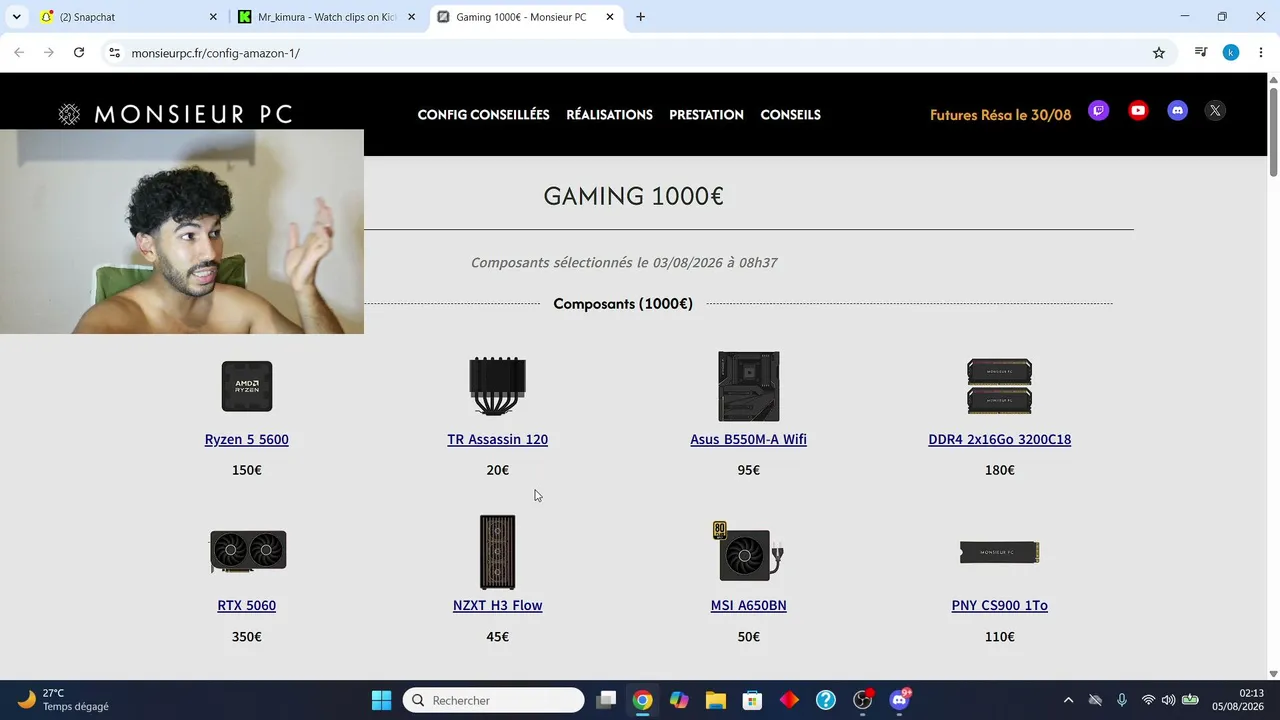Click the DDR4 RAM sticks image
This screenshot has height=720, width=1280.
coord(1000,386)
